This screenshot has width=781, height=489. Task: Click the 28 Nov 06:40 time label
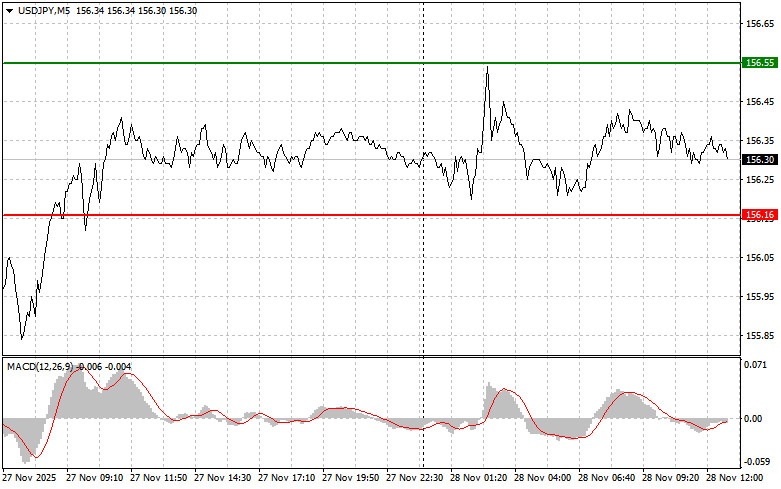pos(607,478)
